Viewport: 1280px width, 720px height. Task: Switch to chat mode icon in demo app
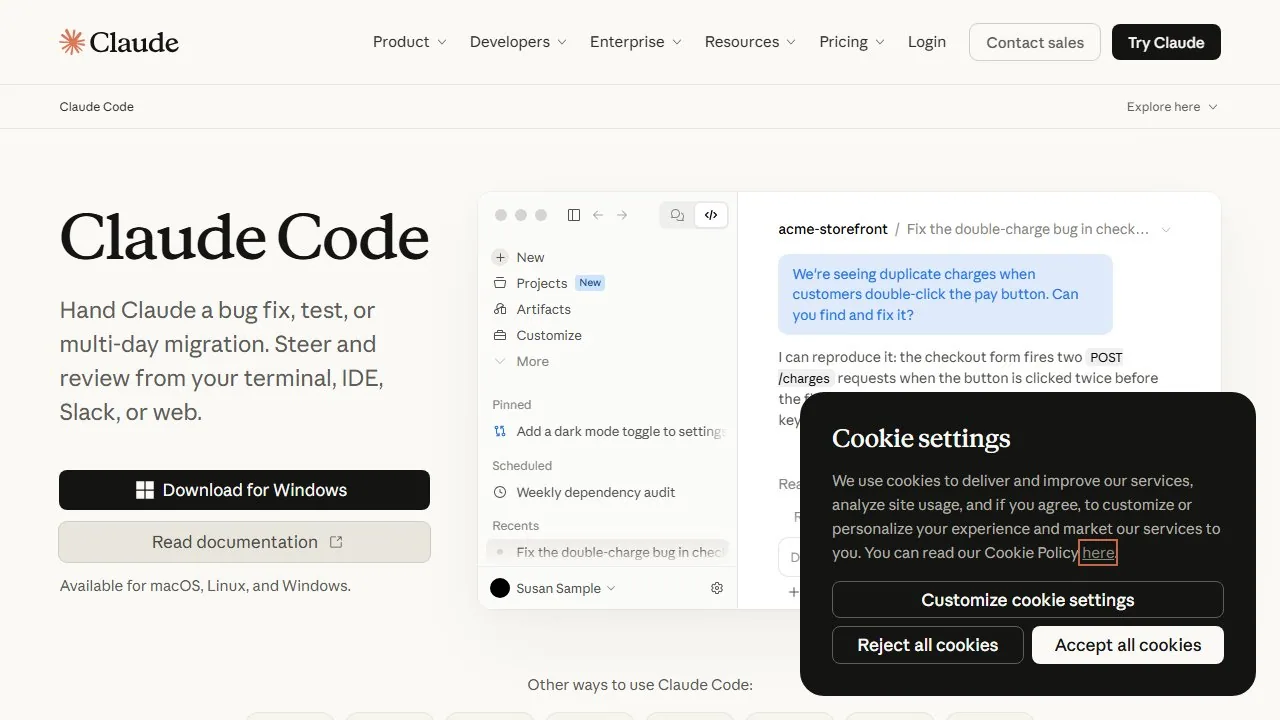tap(678, 215)
